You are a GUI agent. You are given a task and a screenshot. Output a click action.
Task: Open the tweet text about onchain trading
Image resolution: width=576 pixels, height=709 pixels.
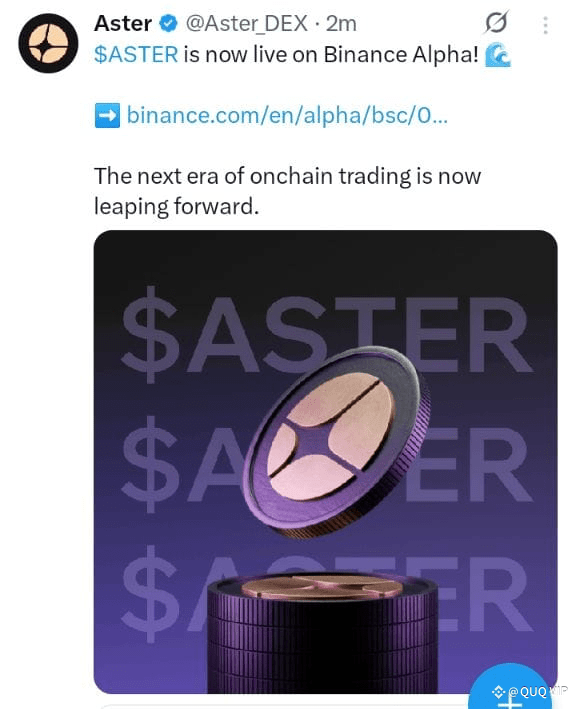pos(287,191)
